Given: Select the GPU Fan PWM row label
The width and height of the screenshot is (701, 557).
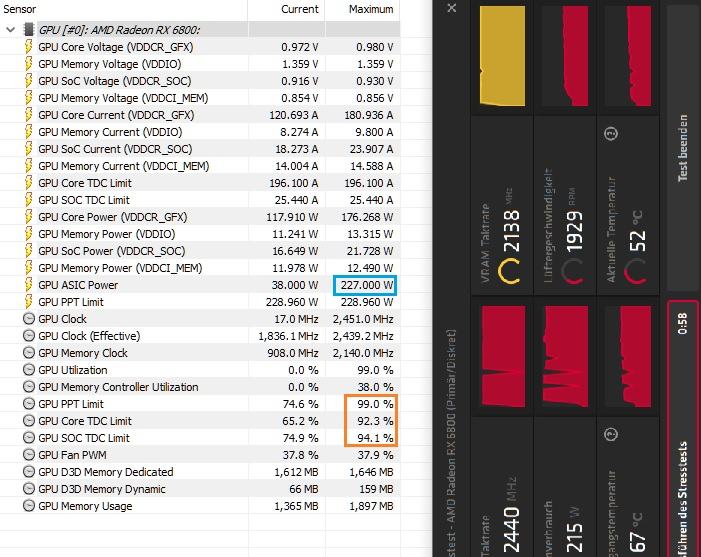Looking at the screenshot, I should [x=72, y=455].
